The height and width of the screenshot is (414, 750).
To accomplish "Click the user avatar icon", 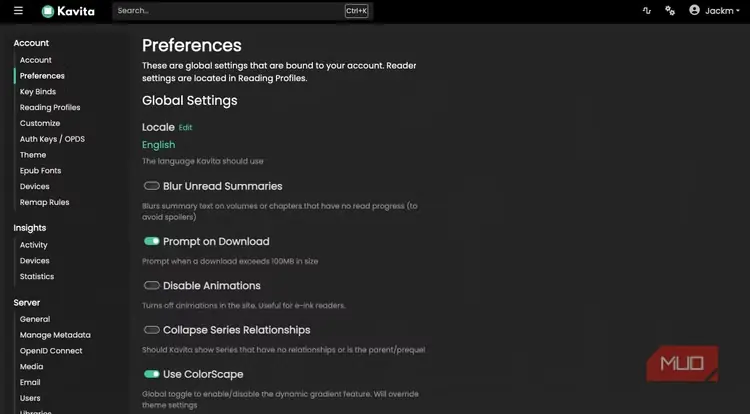I will point(695,10).
